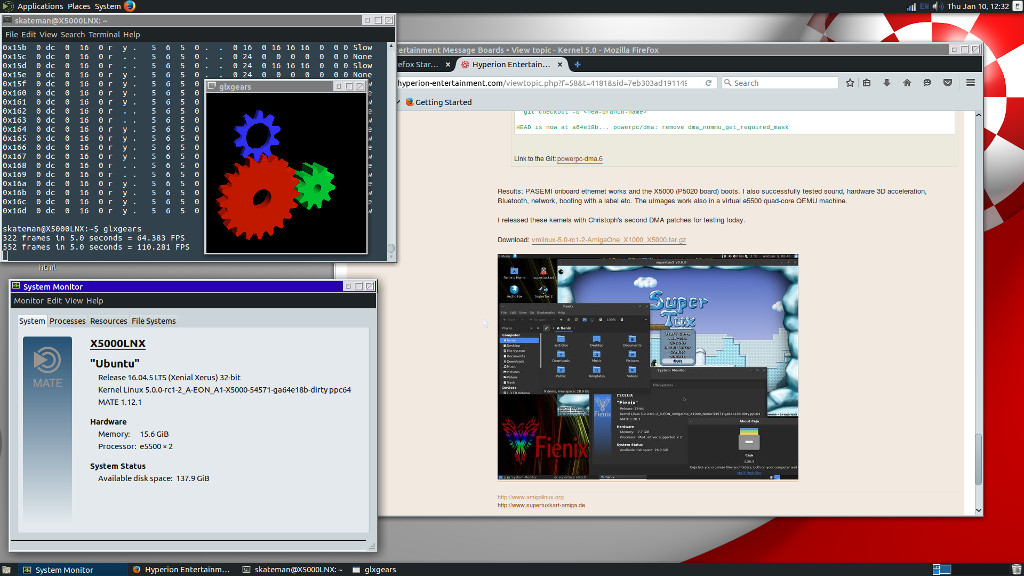Screen dimensions: 1024x576
Task: Open the Firefox downloads arrow
Action: point(886,83)
